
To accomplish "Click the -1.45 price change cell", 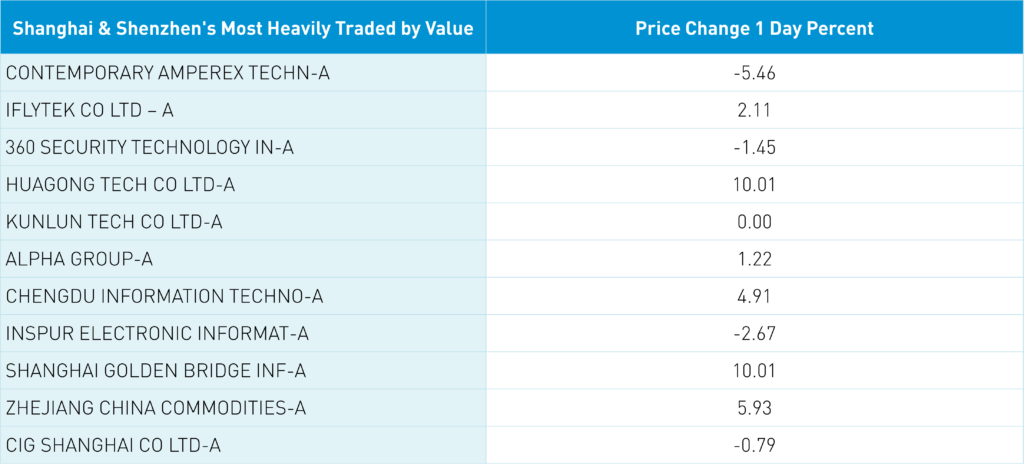I will 754,147.
